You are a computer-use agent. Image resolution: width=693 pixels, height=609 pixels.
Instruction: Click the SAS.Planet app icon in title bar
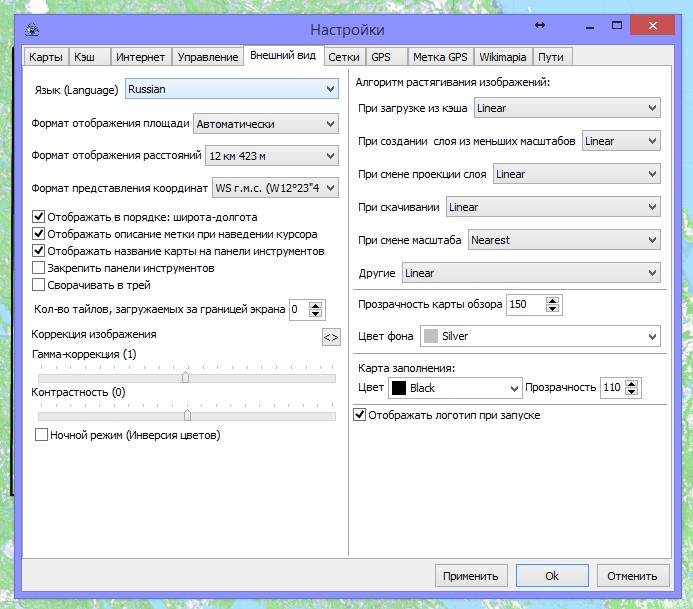pos(33,29)
